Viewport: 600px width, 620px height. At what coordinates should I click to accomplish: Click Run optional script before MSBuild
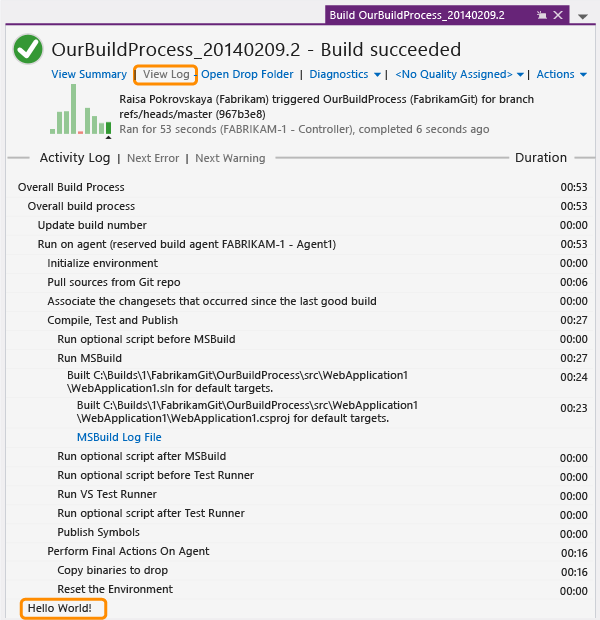(301, 339)
